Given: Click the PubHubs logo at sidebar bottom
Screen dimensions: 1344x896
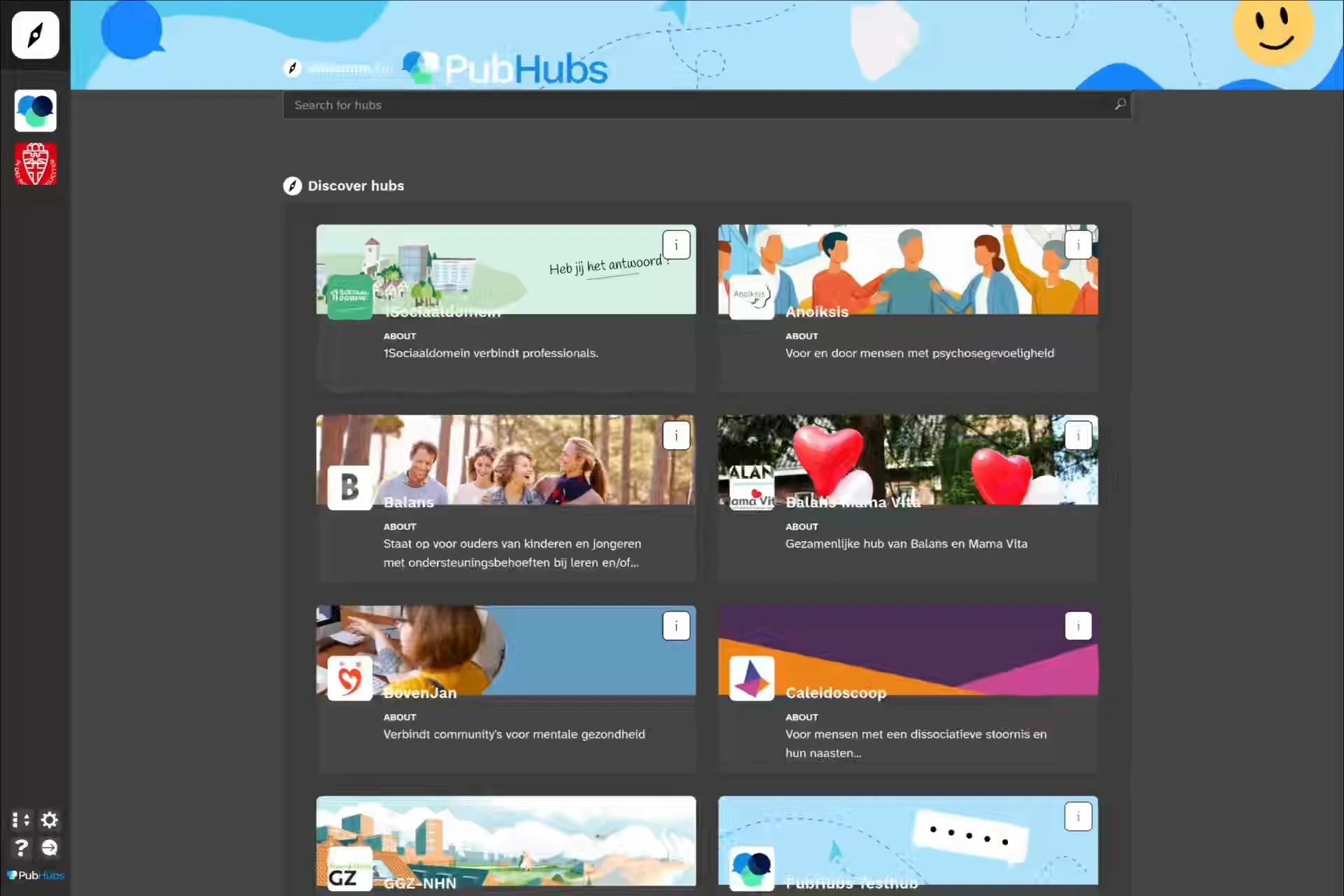Looking at the screenshot, I should 34,875.
